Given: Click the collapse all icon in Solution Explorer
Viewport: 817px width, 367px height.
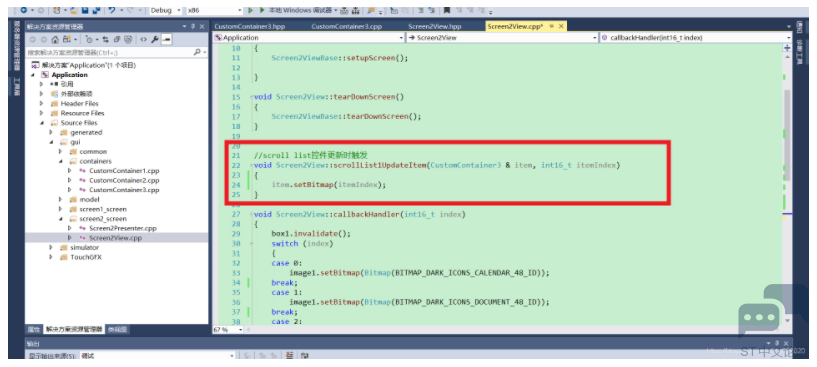Looking at the screenshot, I should (x=117, y=40).
